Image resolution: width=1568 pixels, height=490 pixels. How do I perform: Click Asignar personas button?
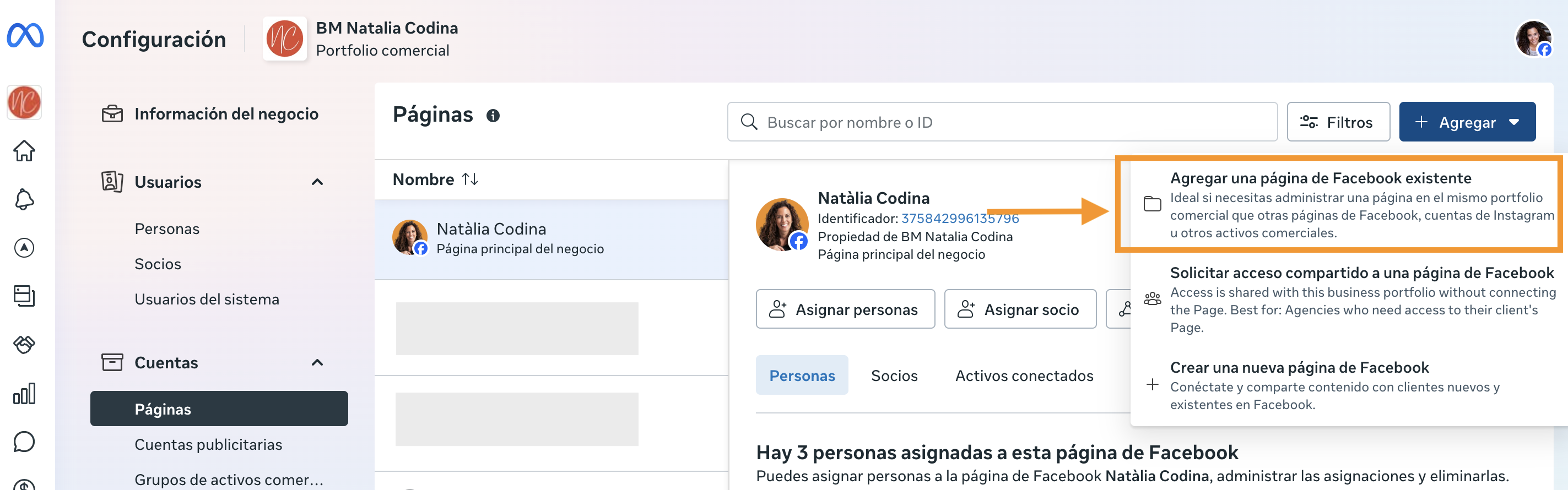point(846,309)
